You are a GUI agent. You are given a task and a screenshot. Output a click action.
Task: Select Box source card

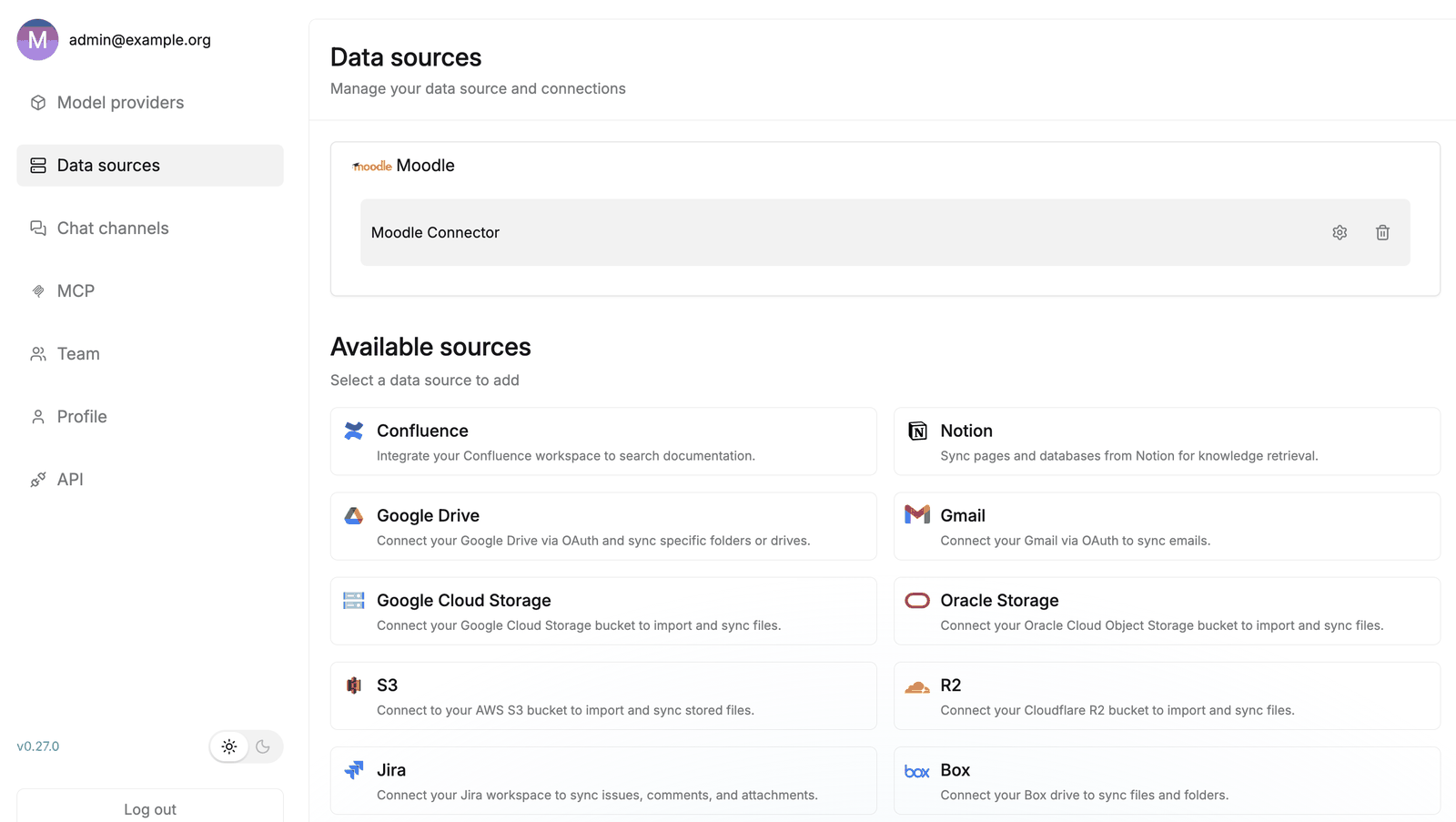click(x=1167, y=780)
